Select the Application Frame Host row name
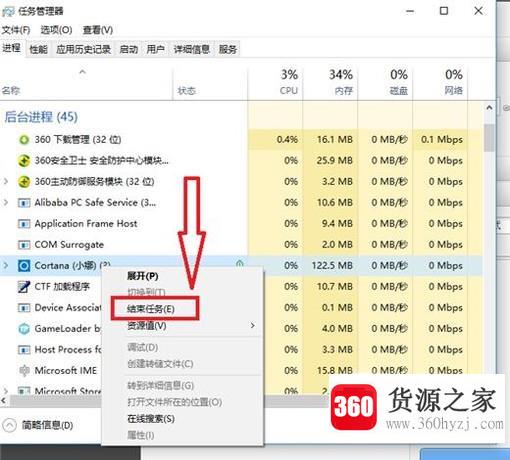The height and width of the screenshot is (460, 510). pyautogui.click(x=86, y=224)
